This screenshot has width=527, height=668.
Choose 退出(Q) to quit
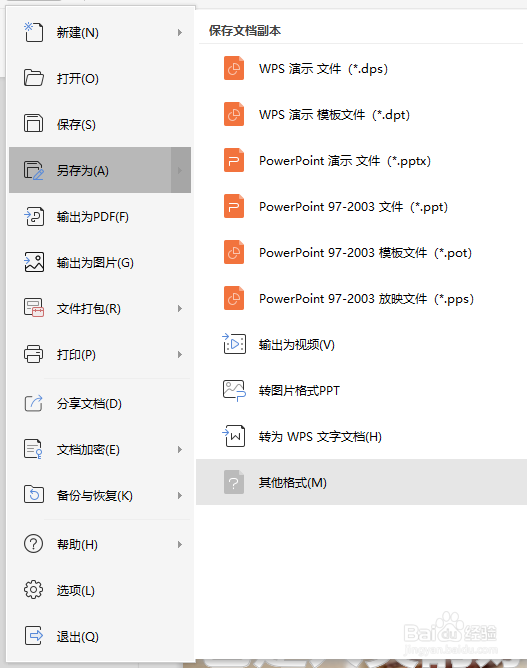click(100, 636)
